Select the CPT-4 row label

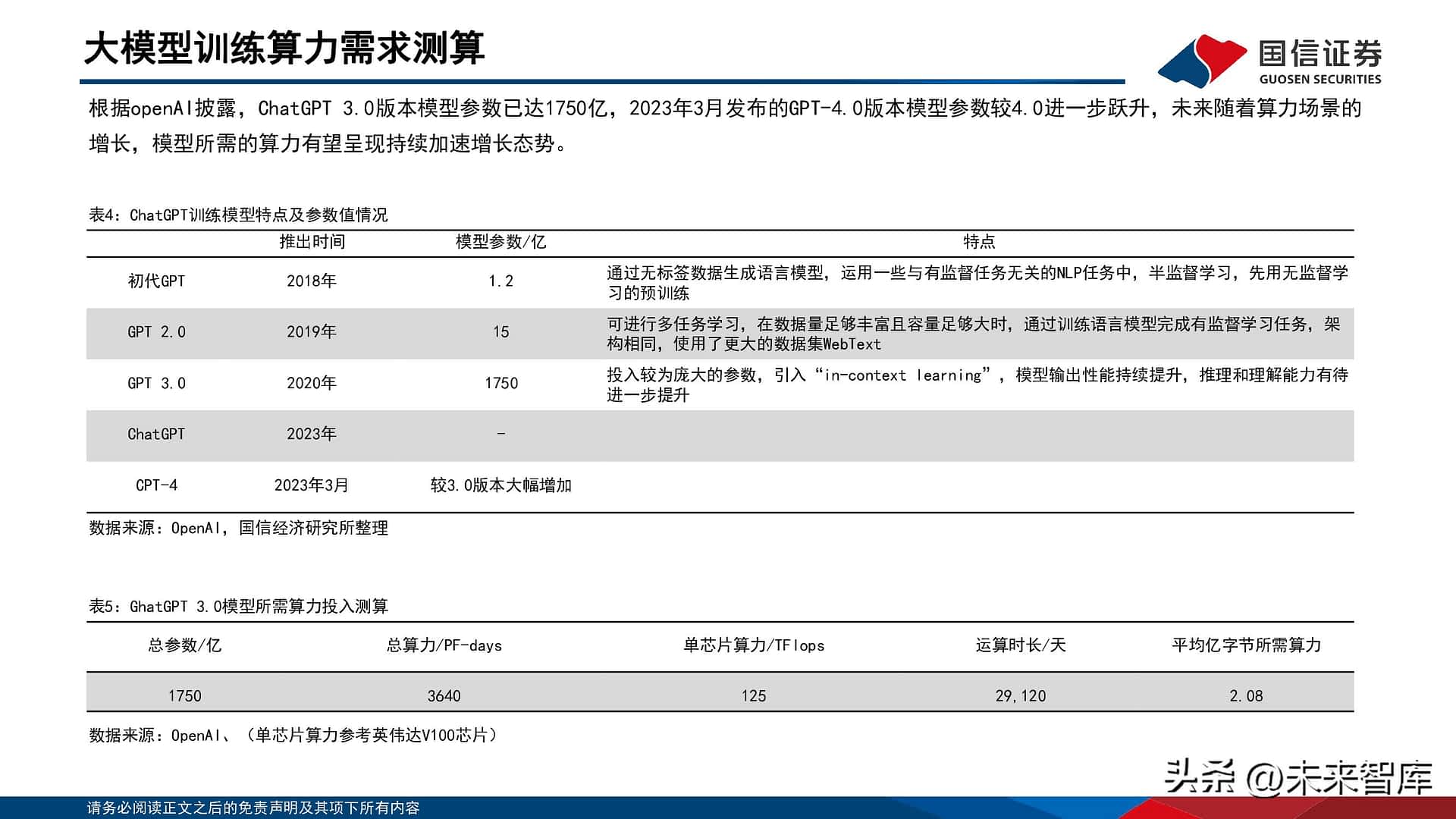pyautogui.click(x=156, y=485)
